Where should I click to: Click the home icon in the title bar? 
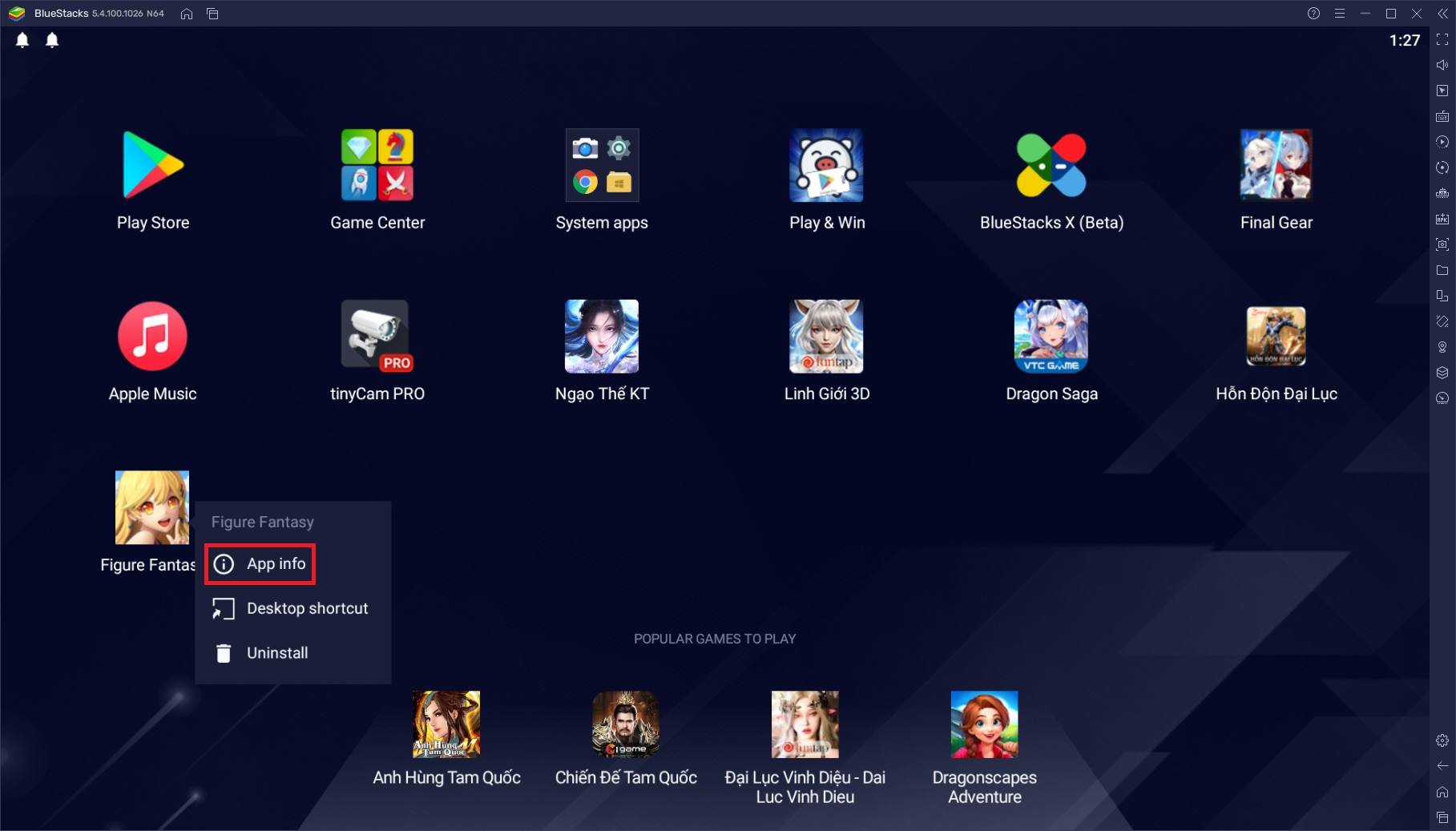[x=187, y=14]
